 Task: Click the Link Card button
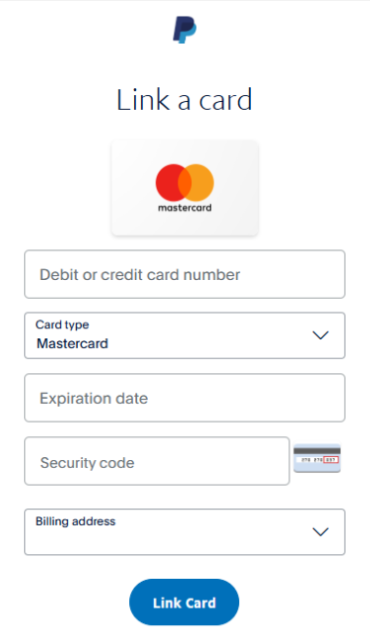click(184, 603)
